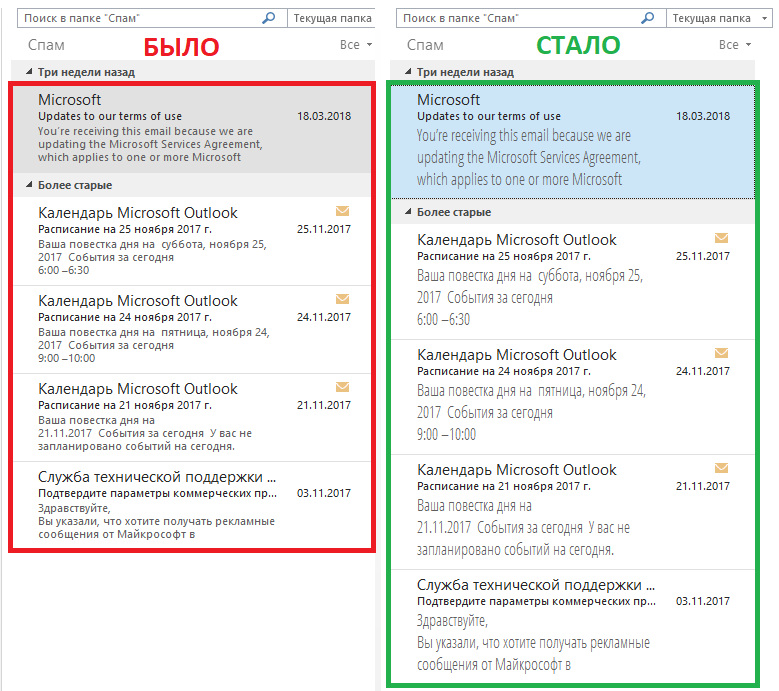Collapse the 'Три недели назад' group in the left panel
Viewport: 779px width, 691px height.
(29, 72)
